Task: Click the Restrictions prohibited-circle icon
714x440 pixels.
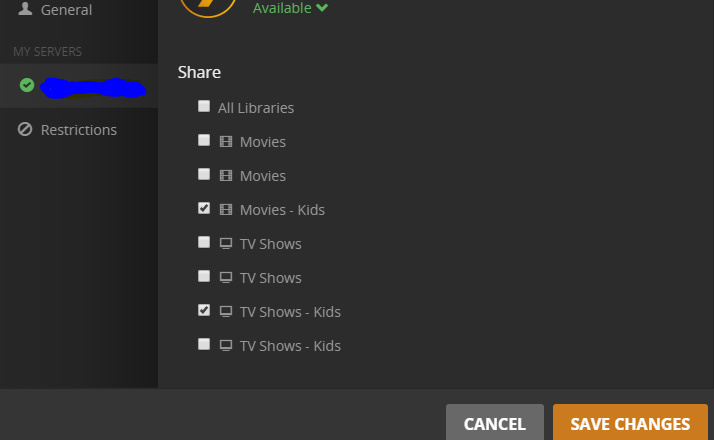Action: pos(25,129)
